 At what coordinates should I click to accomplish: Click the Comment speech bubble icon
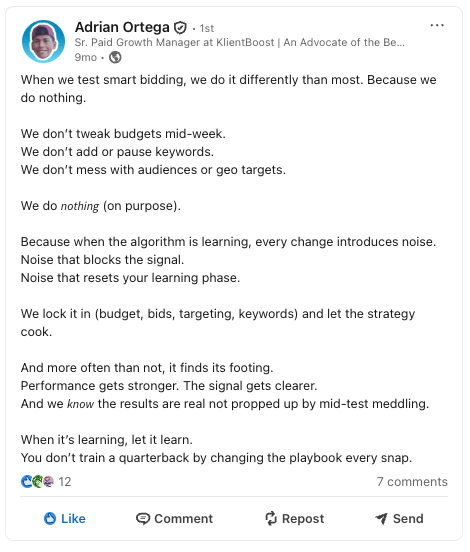click(x=143, y=519)
